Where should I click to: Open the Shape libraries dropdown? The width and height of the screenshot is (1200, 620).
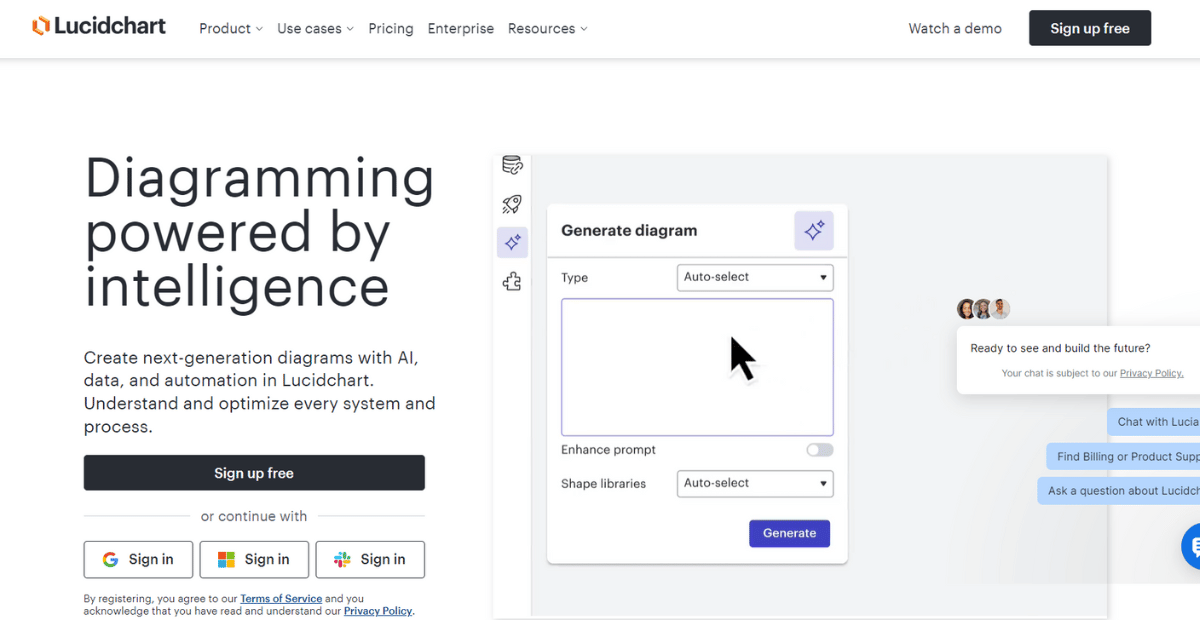(x=754, y=483)
